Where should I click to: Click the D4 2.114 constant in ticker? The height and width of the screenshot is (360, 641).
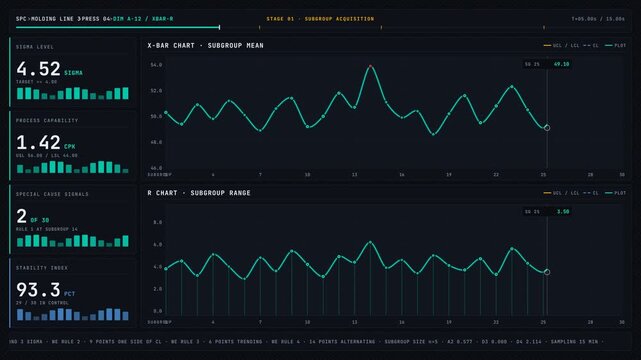529,342
